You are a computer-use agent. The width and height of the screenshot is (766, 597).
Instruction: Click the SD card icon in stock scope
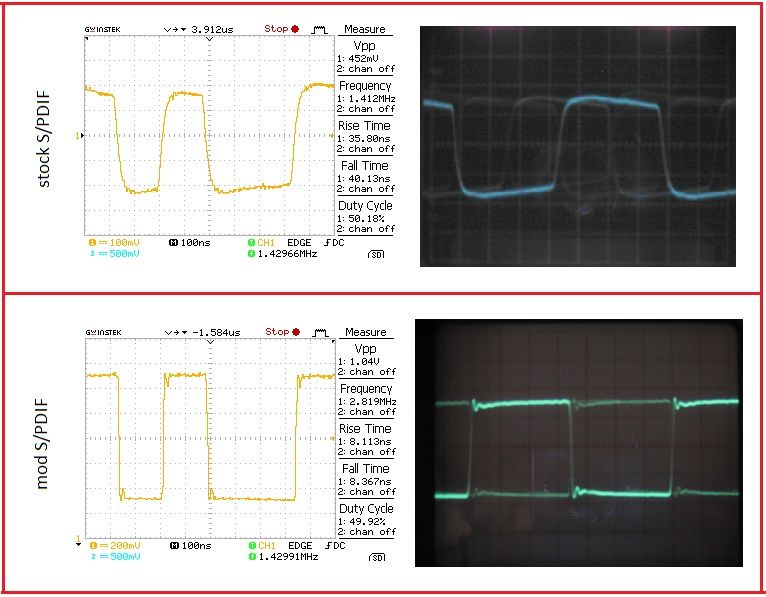[x=376, y=254]
